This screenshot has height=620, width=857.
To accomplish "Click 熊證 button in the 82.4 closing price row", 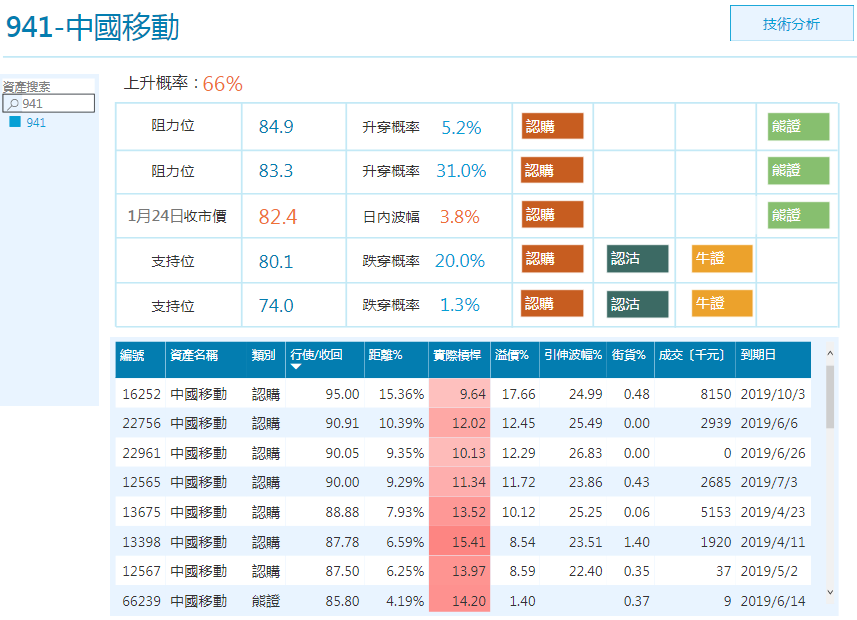I will 798,215.
